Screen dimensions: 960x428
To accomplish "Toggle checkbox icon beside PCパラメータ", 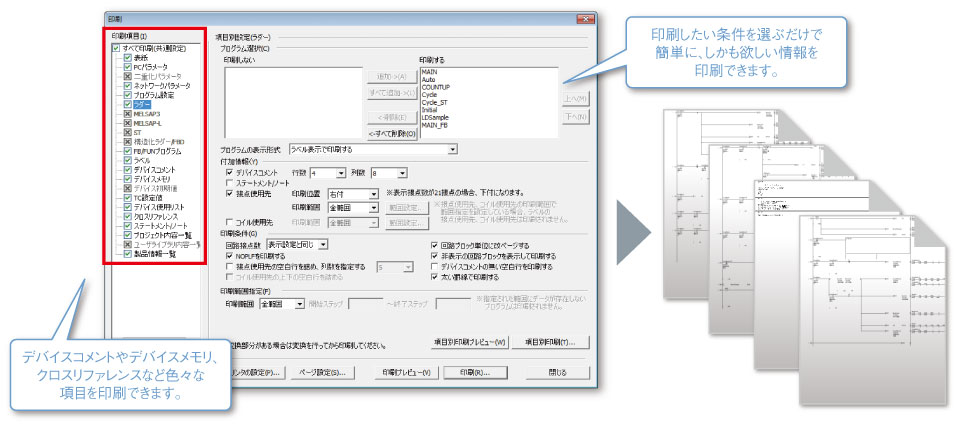I will coord(127,67).
